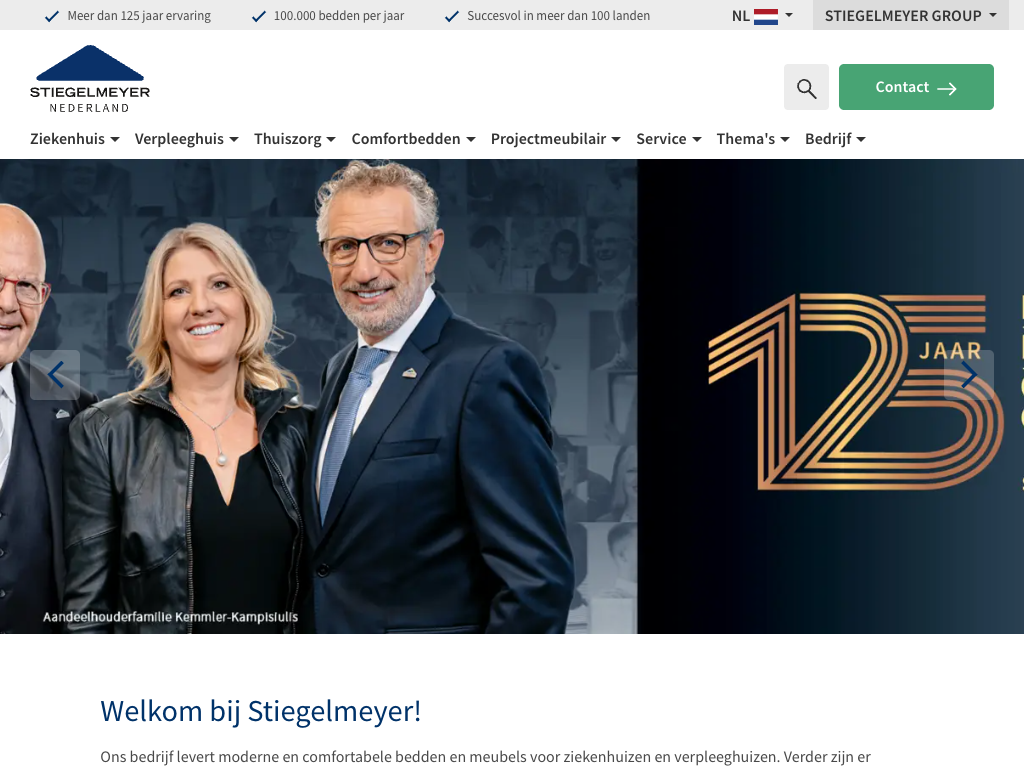Expand the Ziekenhuis menu
This screenshot has width=1024, height=768.
pos(74,139)
